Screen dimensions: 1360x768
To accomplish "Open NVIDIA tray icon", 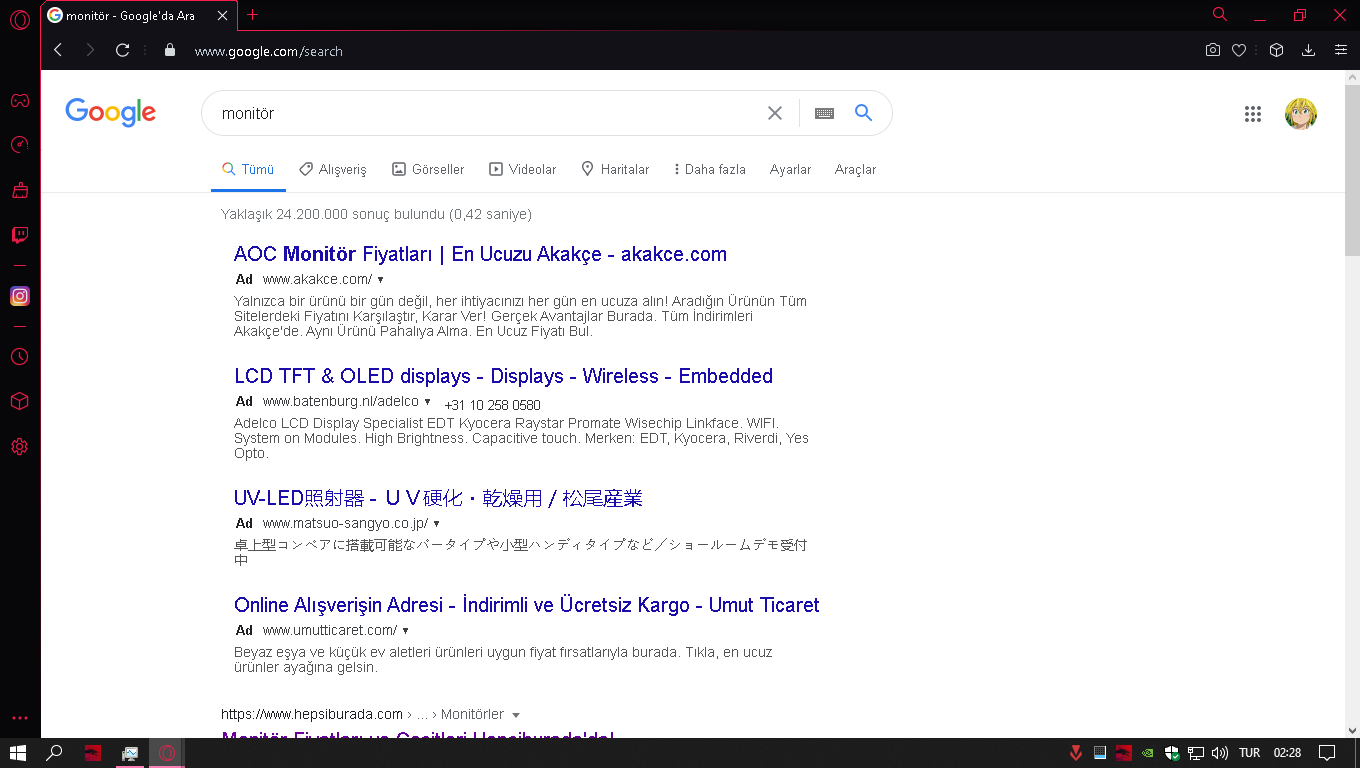I will click(x=1148, y=753).
